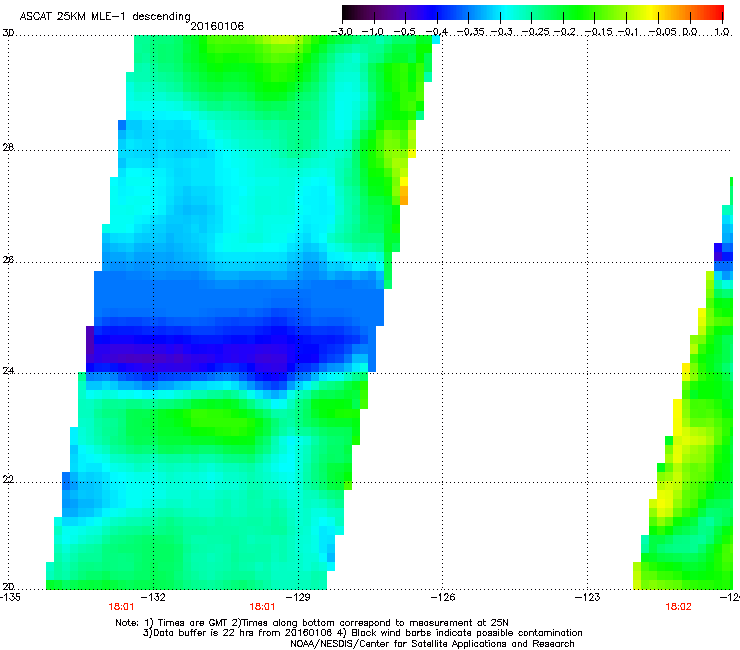Click the "-1.0" color scale label
Screen dimensions: 740x650
[x=373, y=32]
